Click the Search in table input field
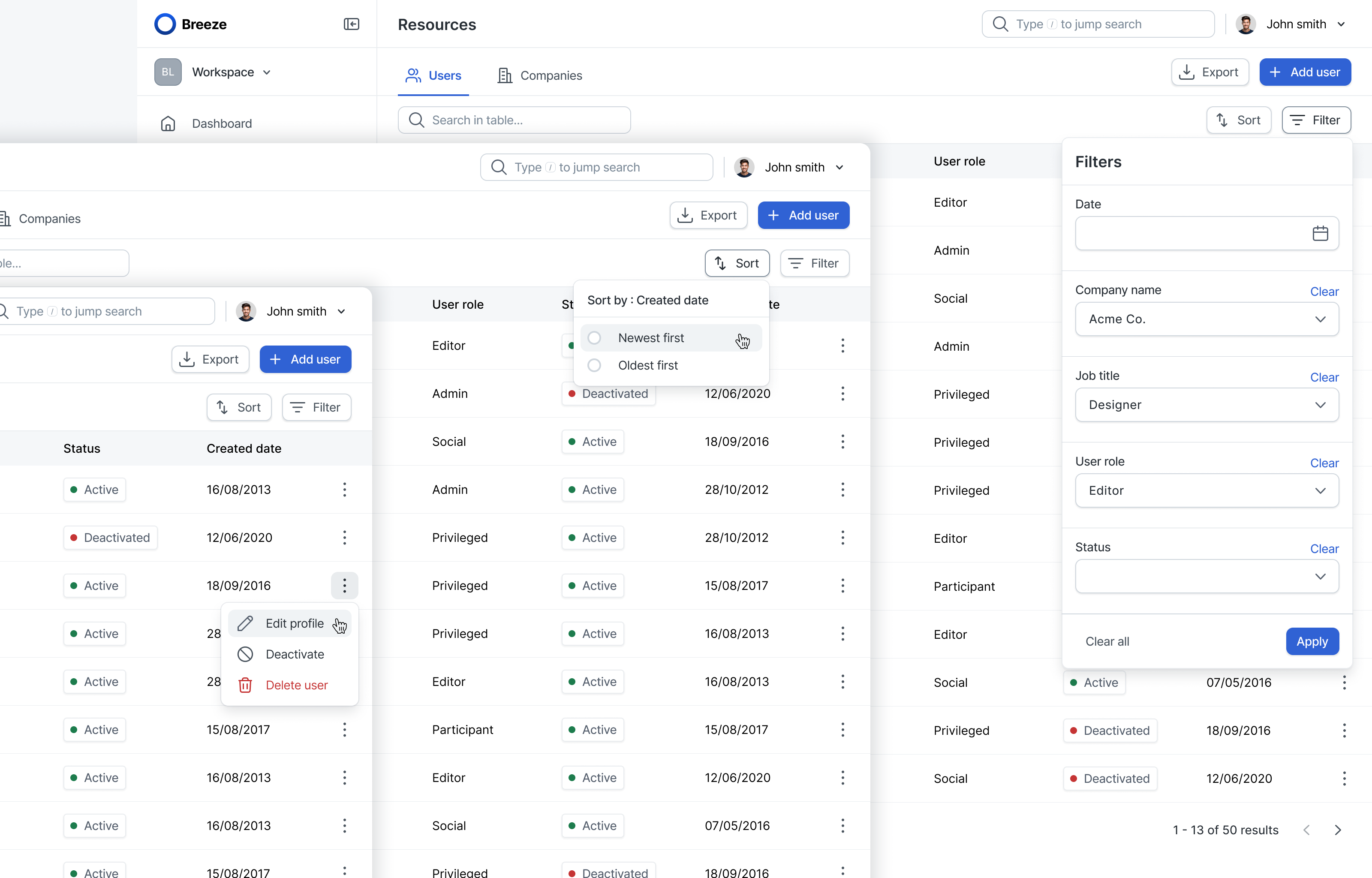 [514, 120]
